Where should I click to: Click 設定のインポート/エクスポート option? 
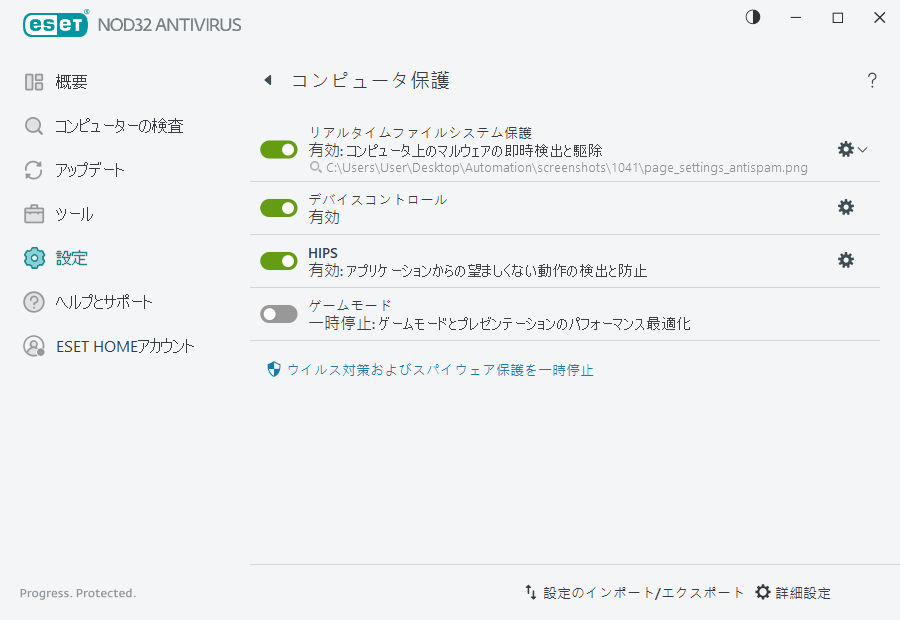pos(636,592)
